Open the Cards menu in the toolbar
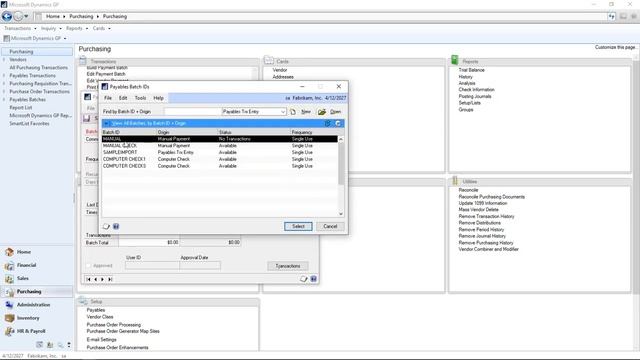Screen dimensions: 640x360 click(x=101, y=29)
